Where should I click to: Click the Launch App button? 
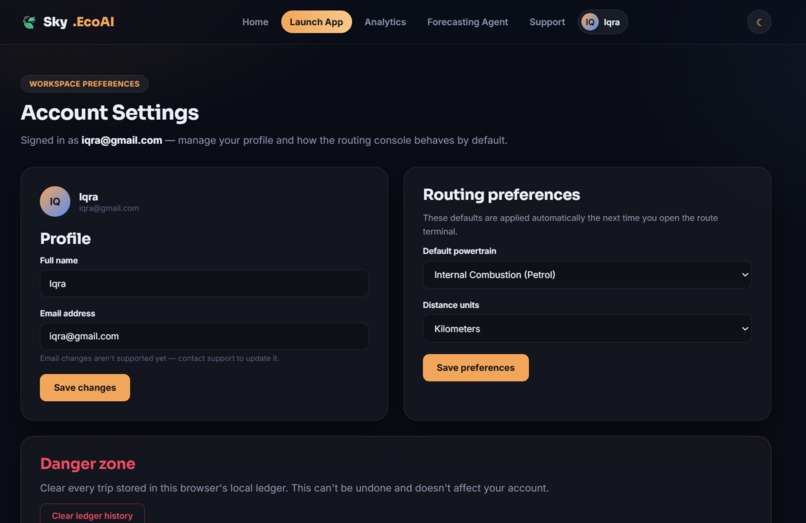pos(316,22)
